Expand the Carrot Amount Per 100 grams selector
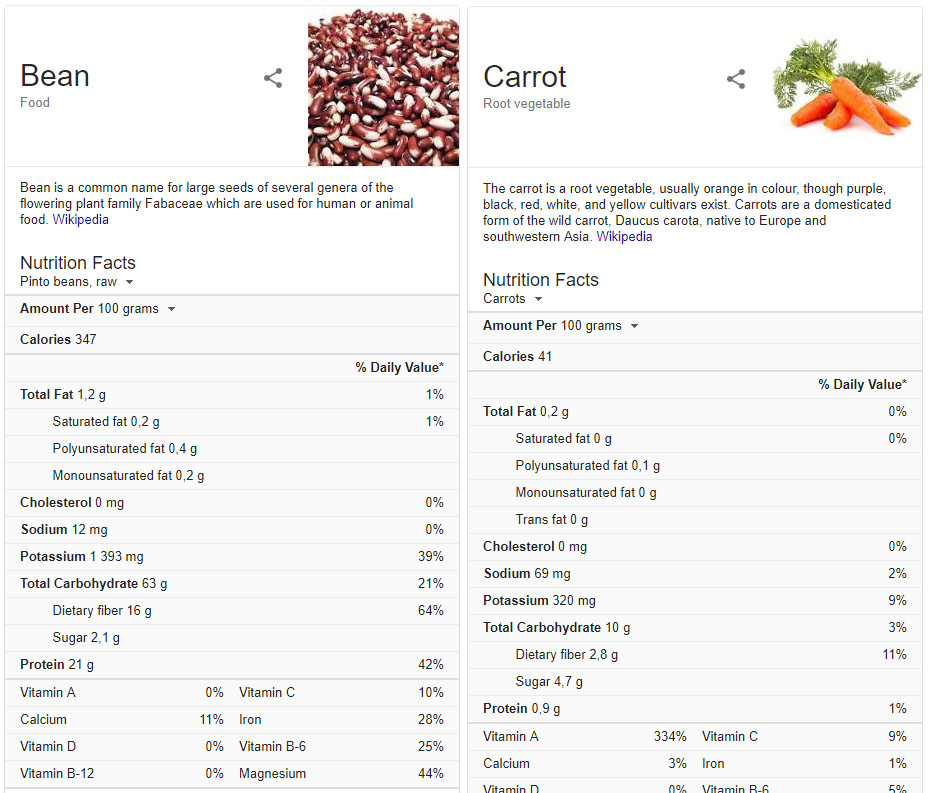 coord(560,326)
